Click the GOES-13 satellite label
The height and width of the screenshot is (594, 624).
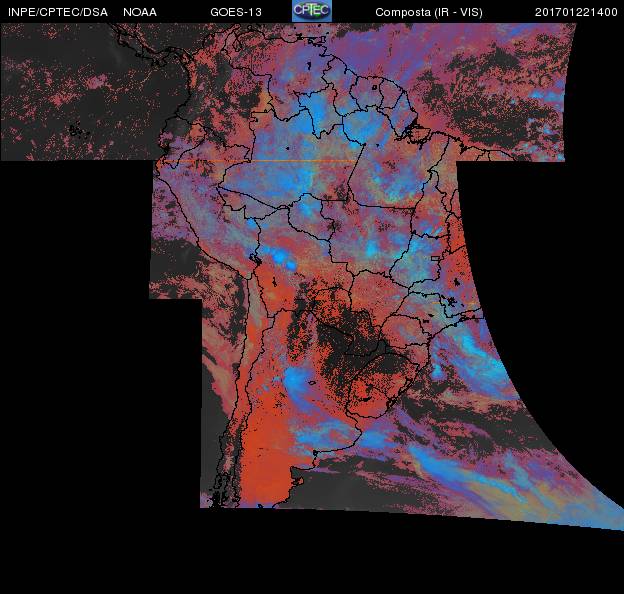236,12
